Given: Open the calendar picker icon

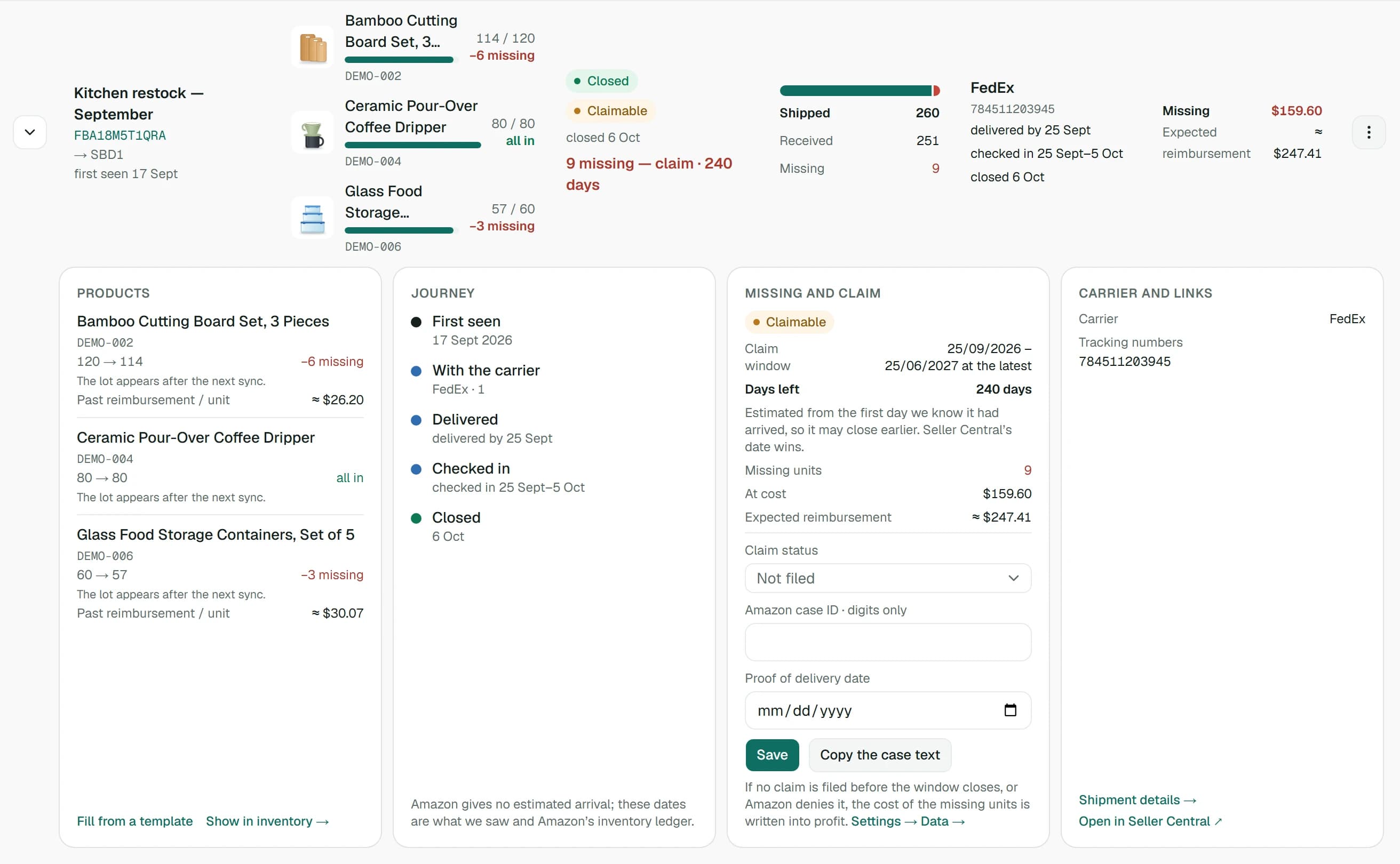Looking at the screenshot, I should click(1010, 710).
